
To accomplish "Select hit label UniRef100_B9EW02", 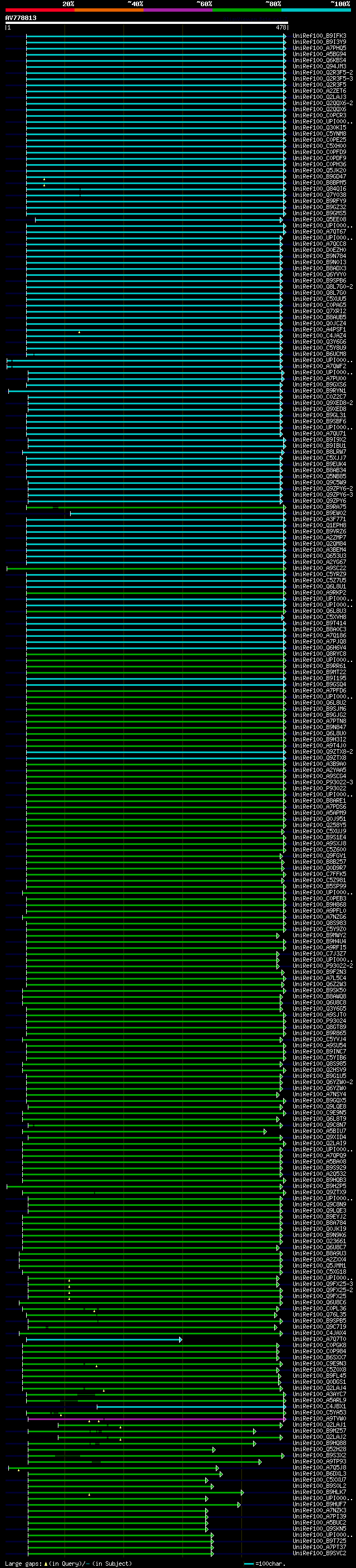I will coord(319,513).
